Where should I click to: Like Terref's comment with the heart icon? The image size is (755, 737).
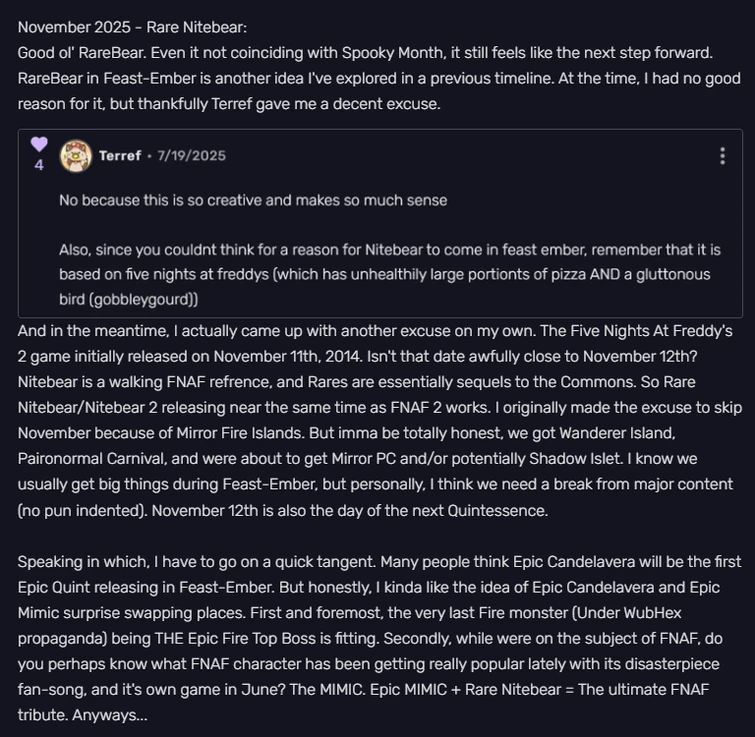point(39,144)
